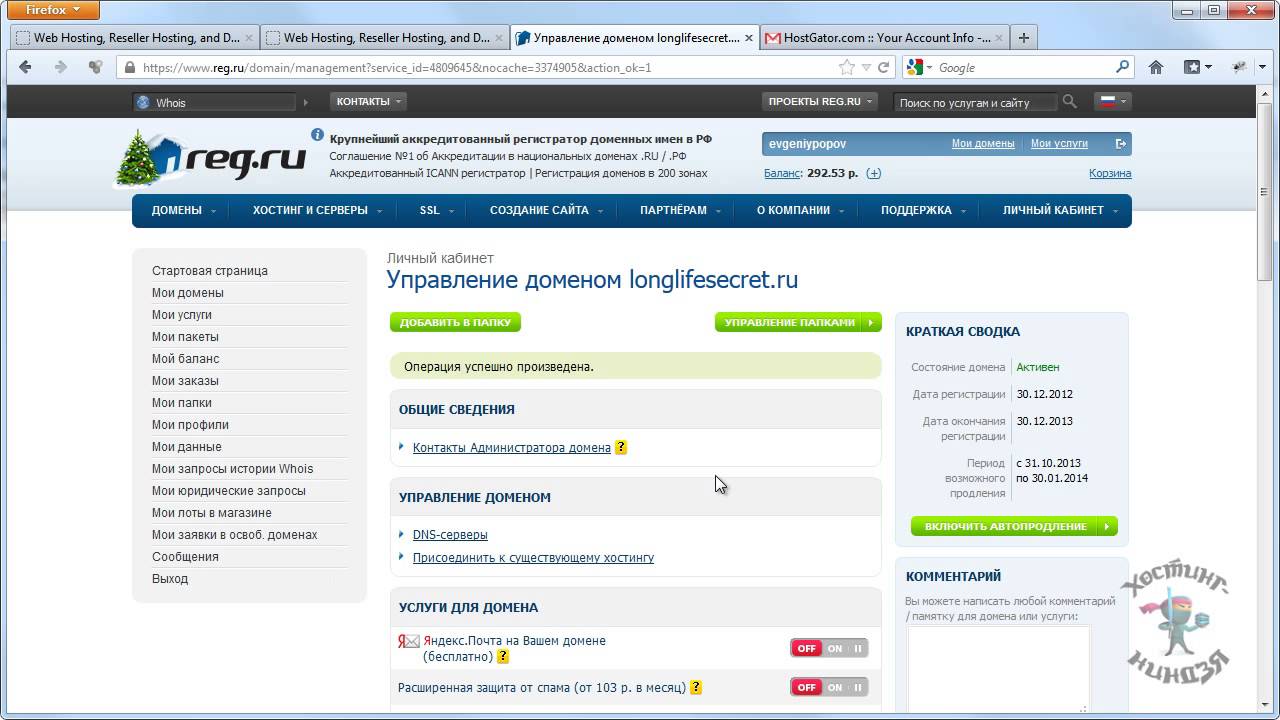Click ВКЛЮЧИТЬ АВТОПРОДЛЕНИЕ button
This screenshot has width=1280, height=720.
[x=1014, y=526]
